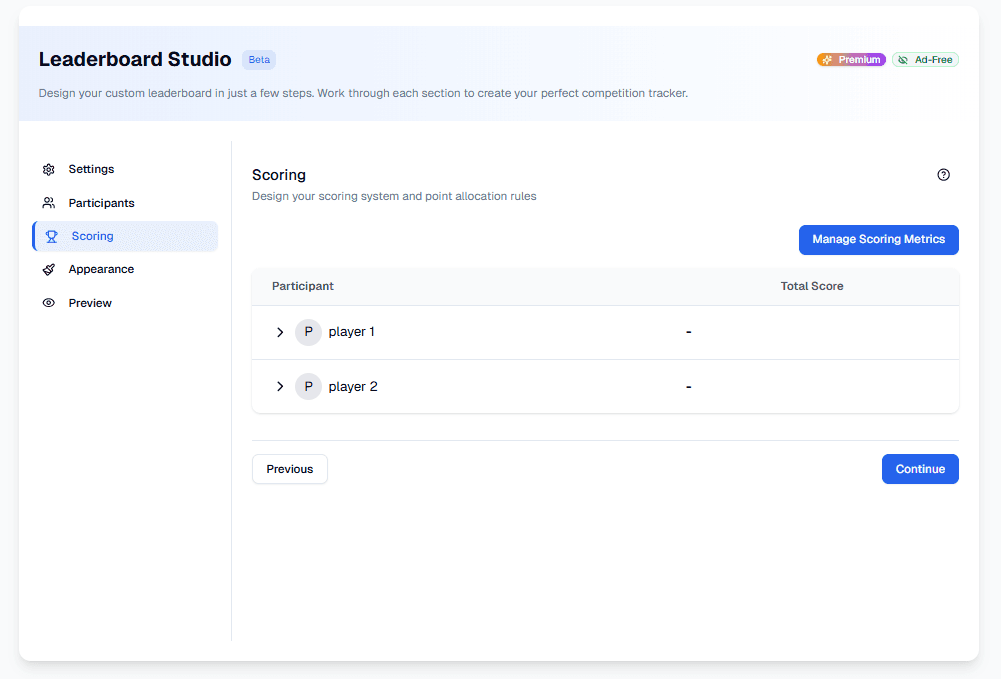The width and height of the screenshot is (1001, 679).
Task: Switch to the Appearance section
Action: 100,269
